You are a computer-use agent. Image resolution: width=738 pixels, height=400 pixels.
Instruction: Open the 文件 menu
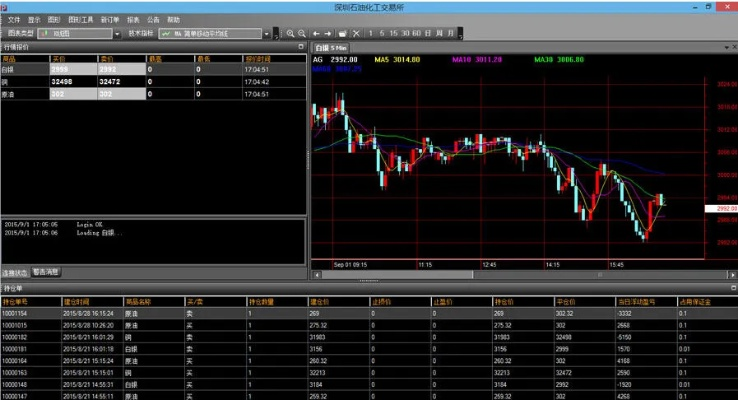tap(14, 19)
